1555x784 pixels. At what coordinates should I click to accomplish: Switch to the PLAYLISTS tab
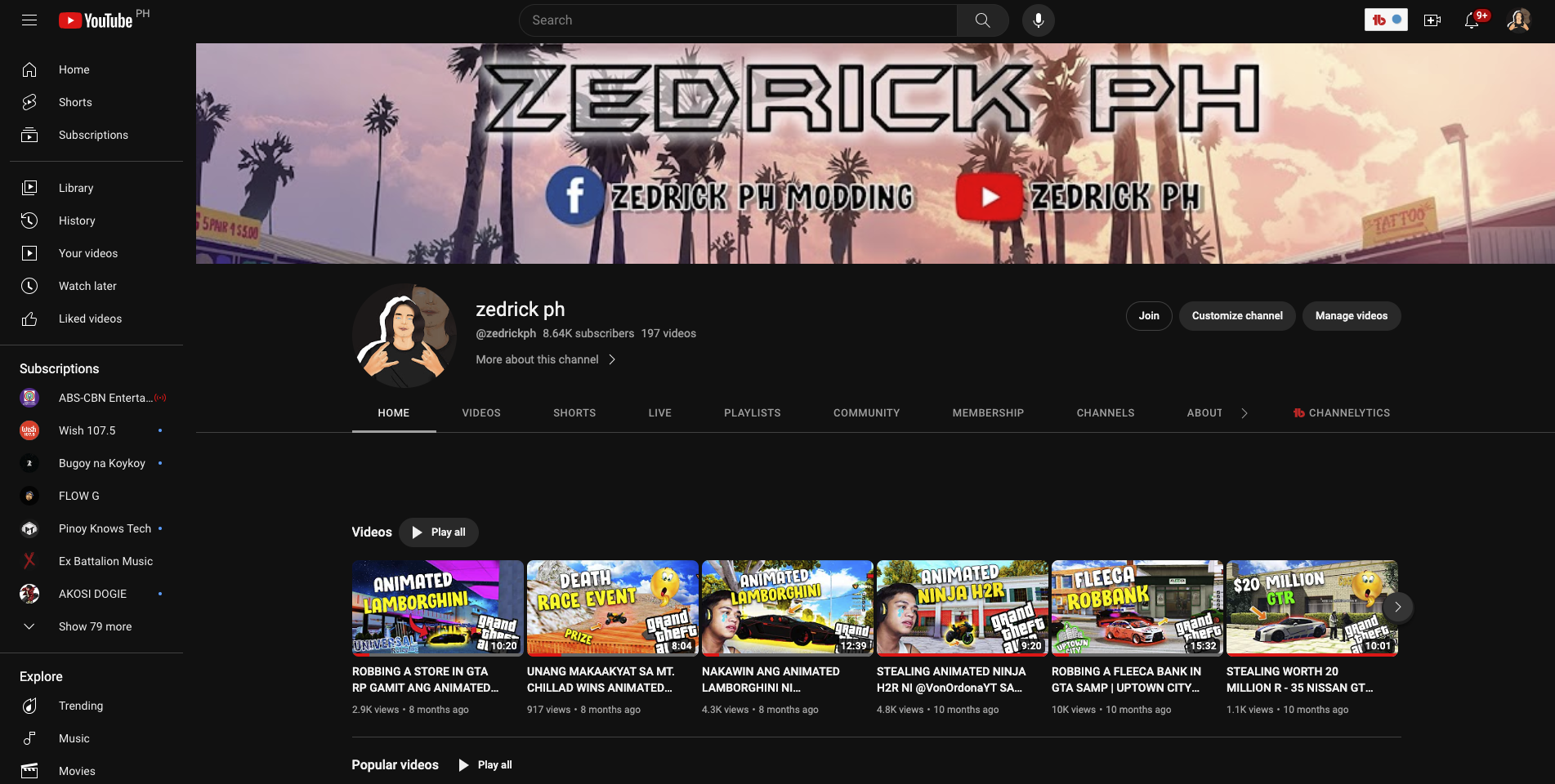pyautogui.click(x=753, y=413)
